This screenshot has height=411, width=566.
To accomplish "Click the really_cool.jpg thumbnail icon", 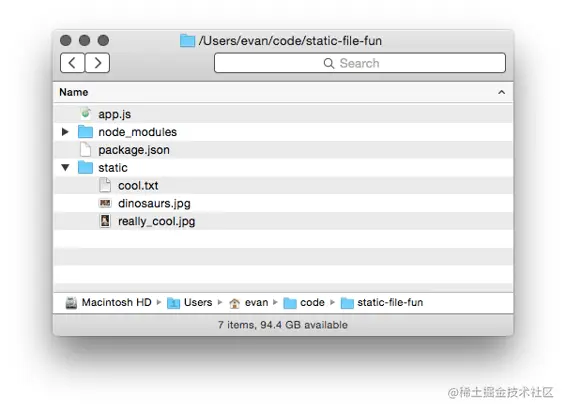I will click(x=105, y=221).
